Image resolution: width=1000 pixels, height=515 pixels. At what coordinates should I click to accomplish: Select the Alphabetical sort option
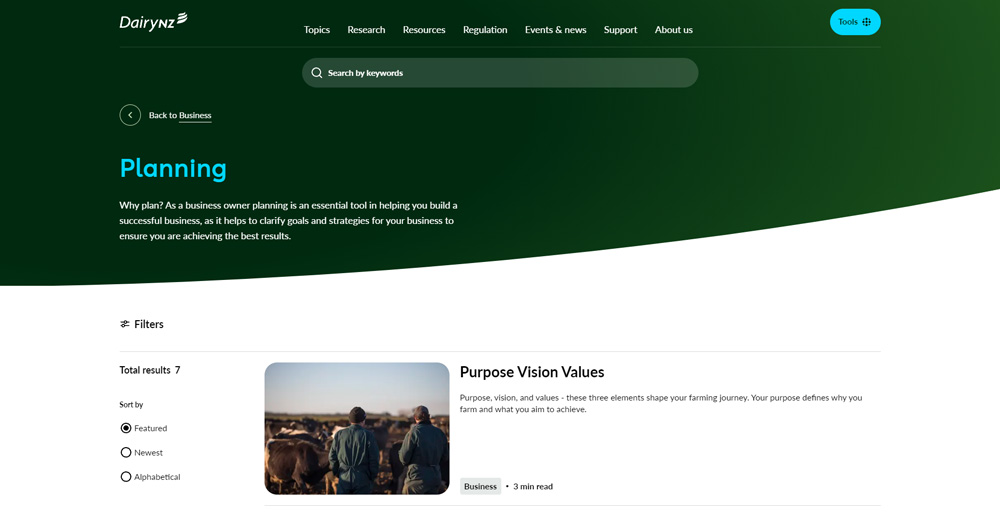pos(151,477)
